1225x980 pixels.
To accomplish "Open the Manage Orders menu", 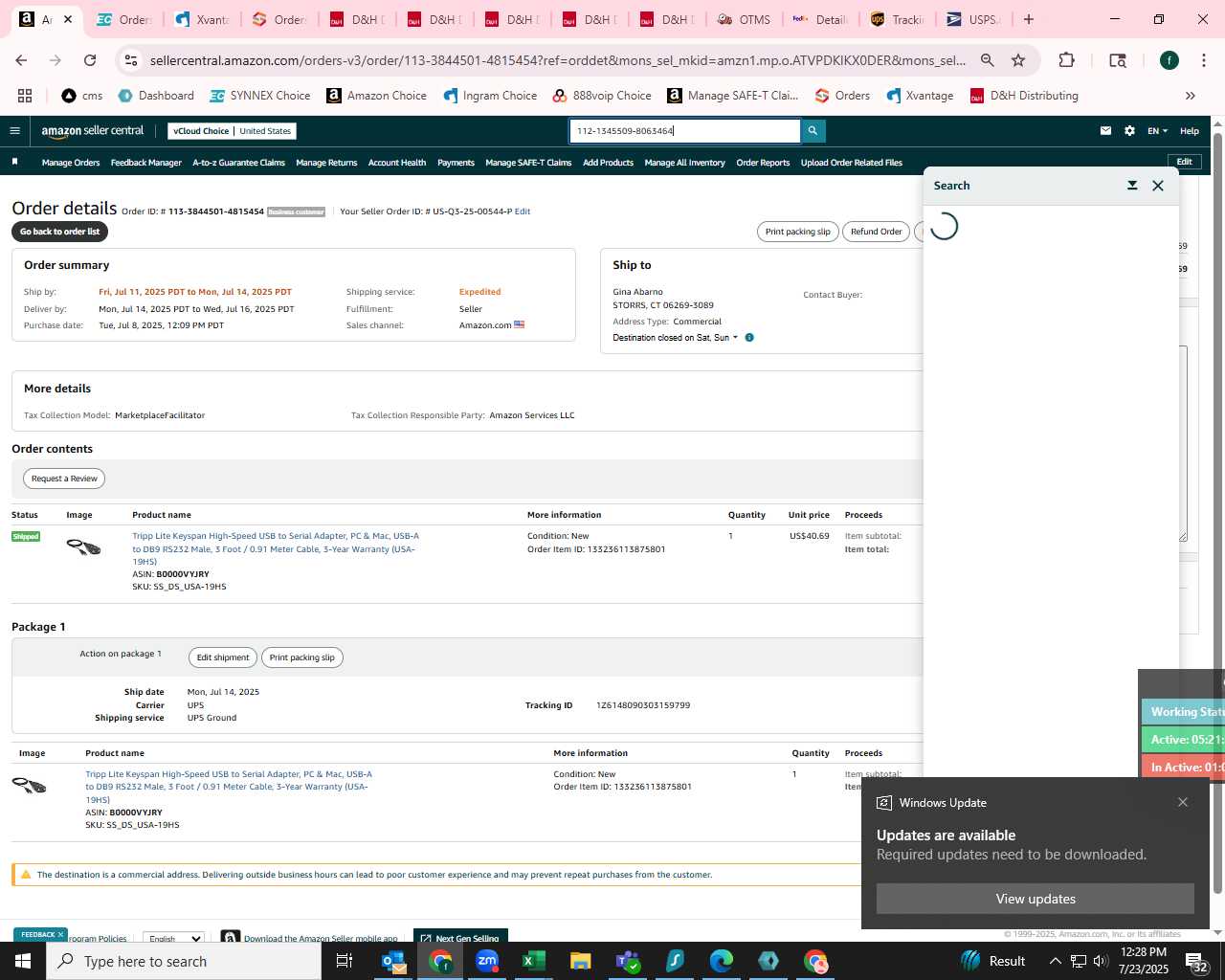I will 71,163.
